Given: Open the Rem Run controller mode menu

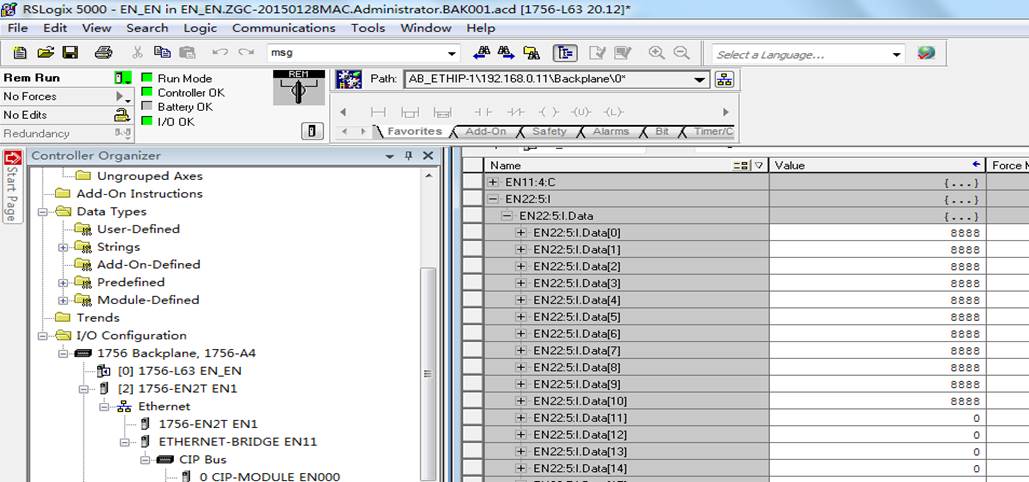Looking at the screenshot, I should tap(123, 78).
